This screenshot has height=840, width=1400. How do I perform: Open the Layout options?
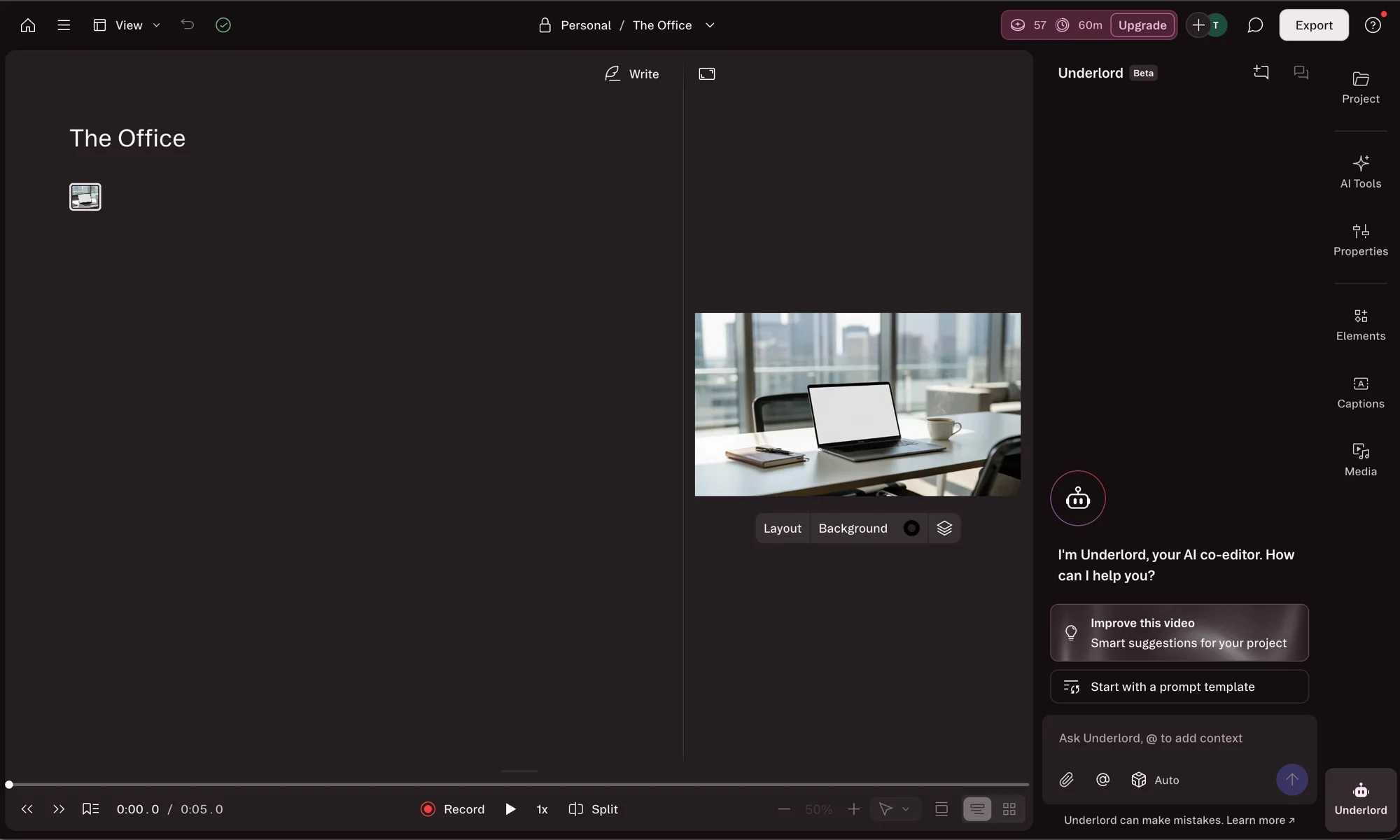(x=783, y=528)
